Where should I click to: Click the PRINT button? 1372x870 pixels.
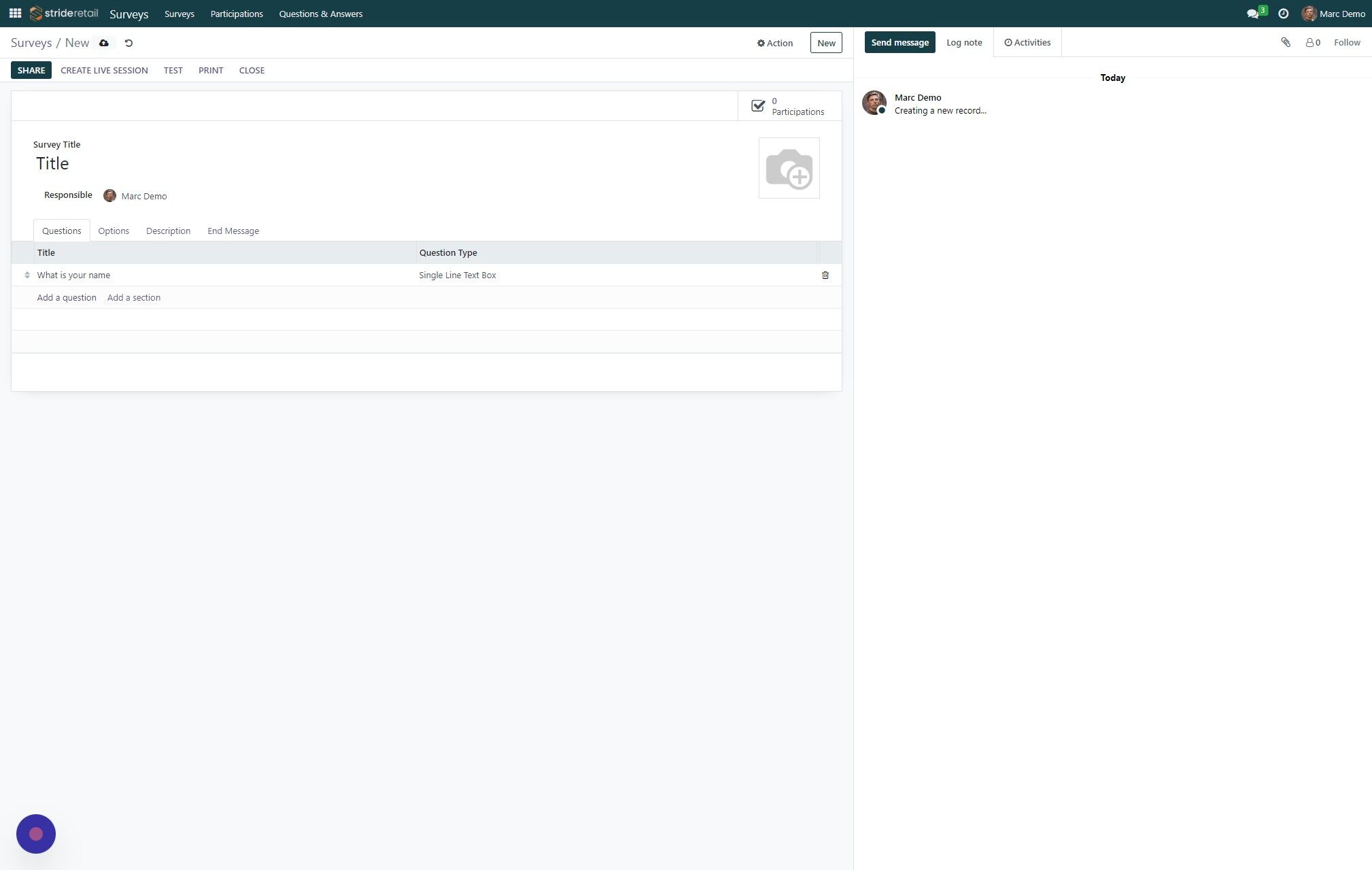click(x=211, y=70)
